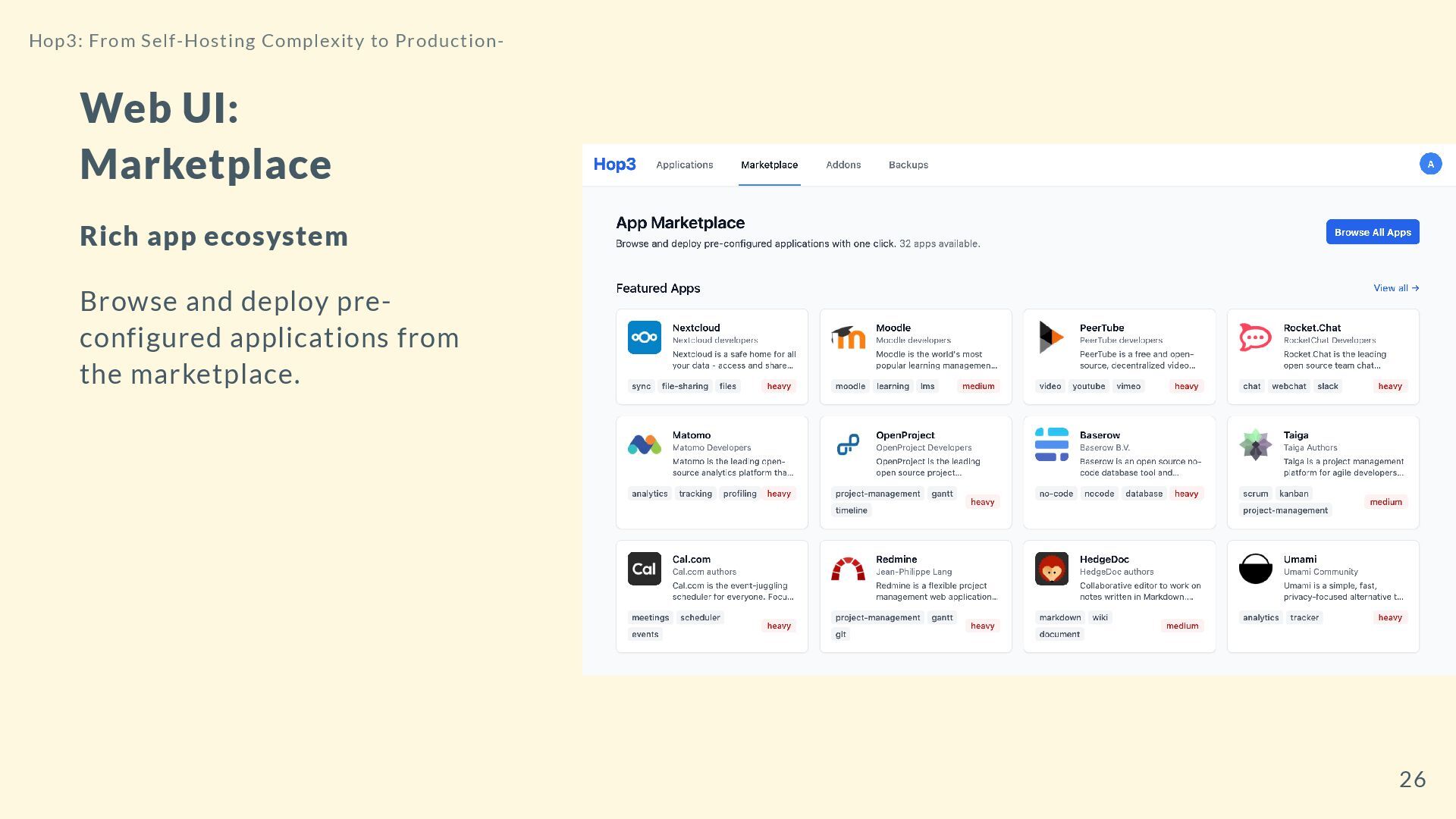Click the kanban tag on Taiga

pos(1293,494)
